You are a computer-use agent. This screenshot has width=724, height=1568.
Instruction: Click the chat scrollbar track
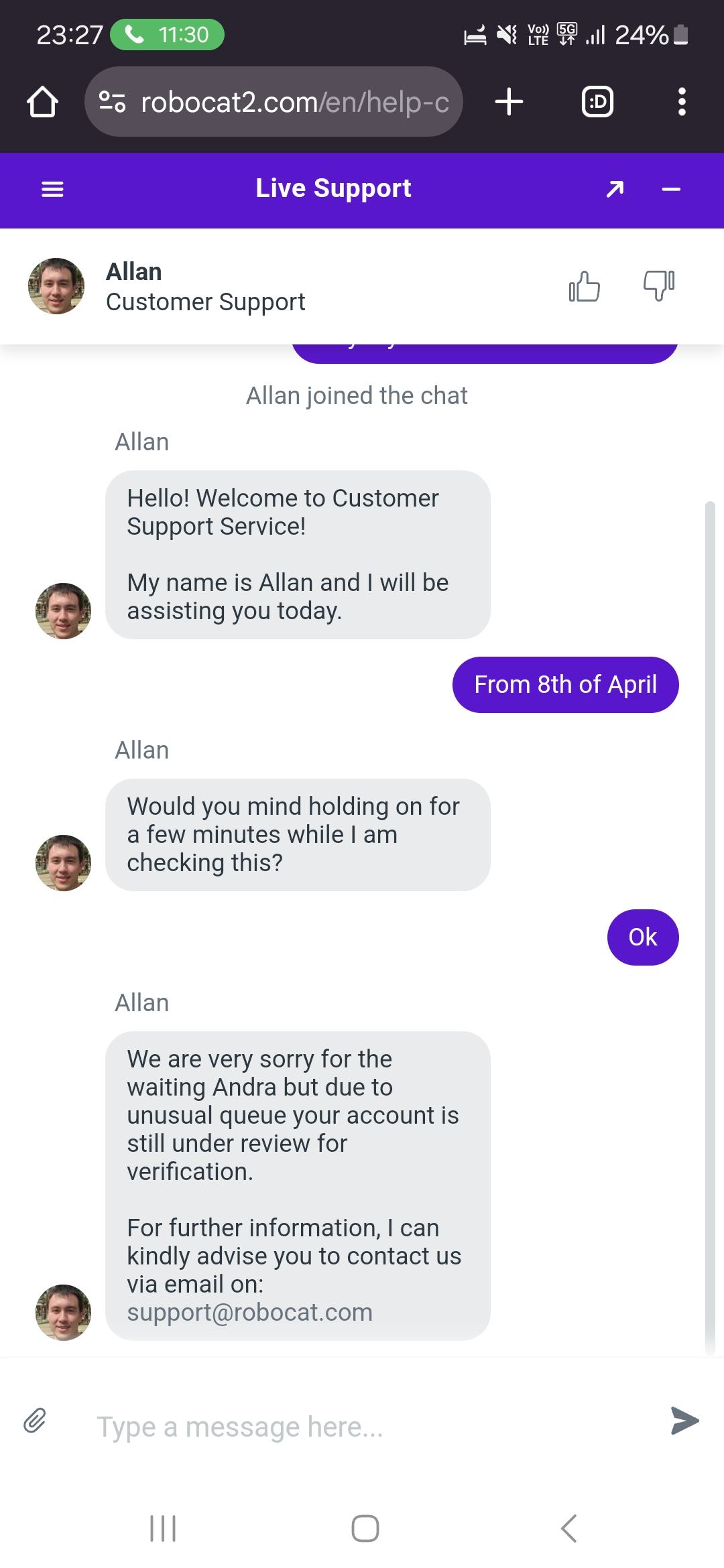(x=710, y=938)
